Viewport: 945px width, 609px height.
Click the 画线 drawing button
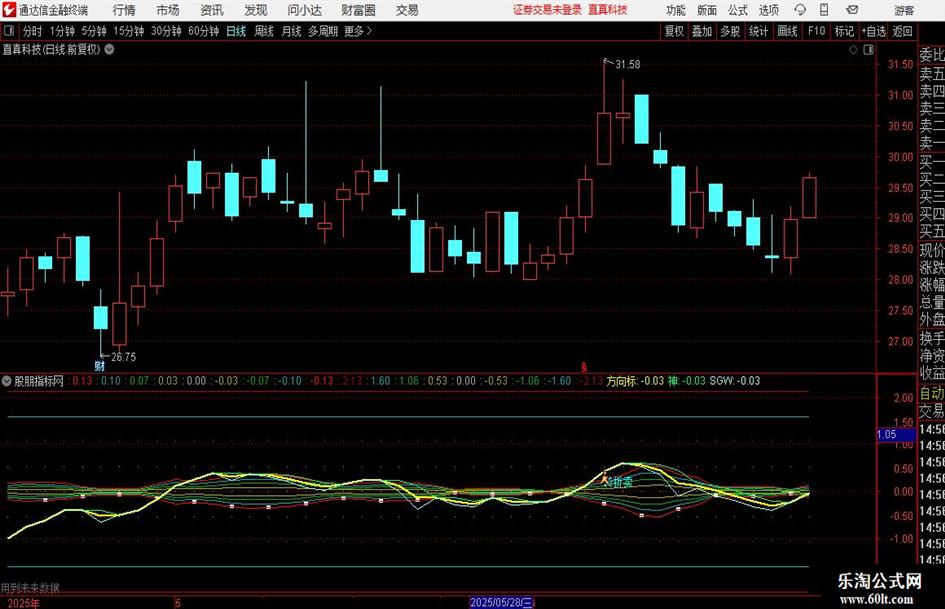coord(787,31)
